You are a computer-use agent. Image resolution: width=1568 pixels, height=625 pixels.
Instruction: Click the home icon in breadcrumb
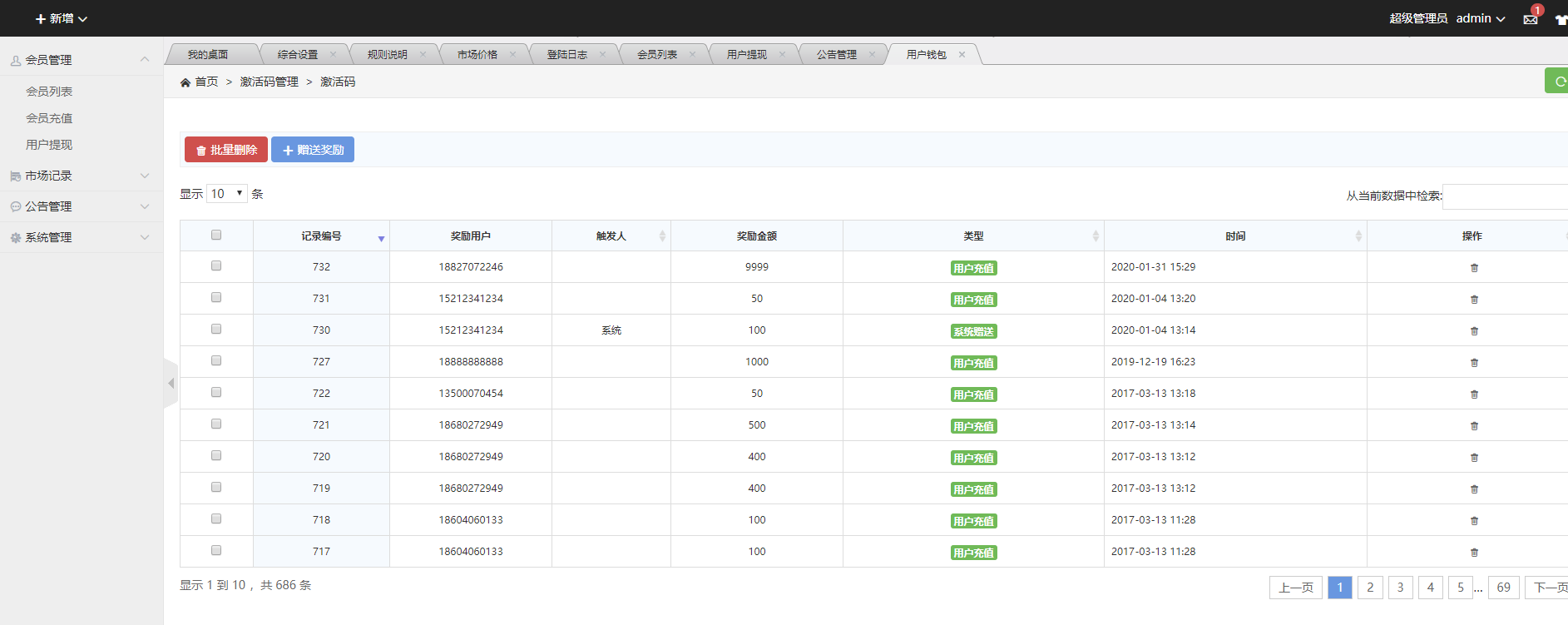coord(185,82)
